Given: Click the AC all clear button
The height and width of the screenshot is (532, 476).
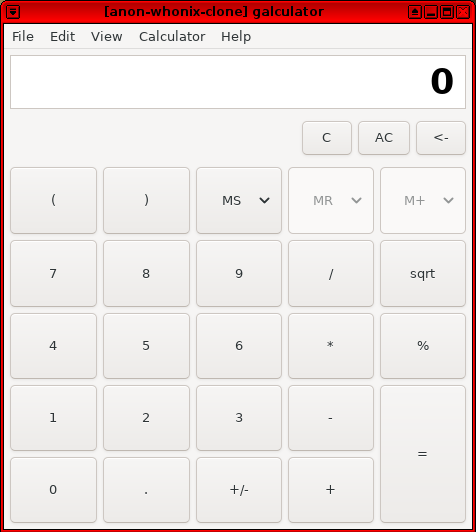Looking at the screenshot, I should pyautogui.click(x=384, y=138).
